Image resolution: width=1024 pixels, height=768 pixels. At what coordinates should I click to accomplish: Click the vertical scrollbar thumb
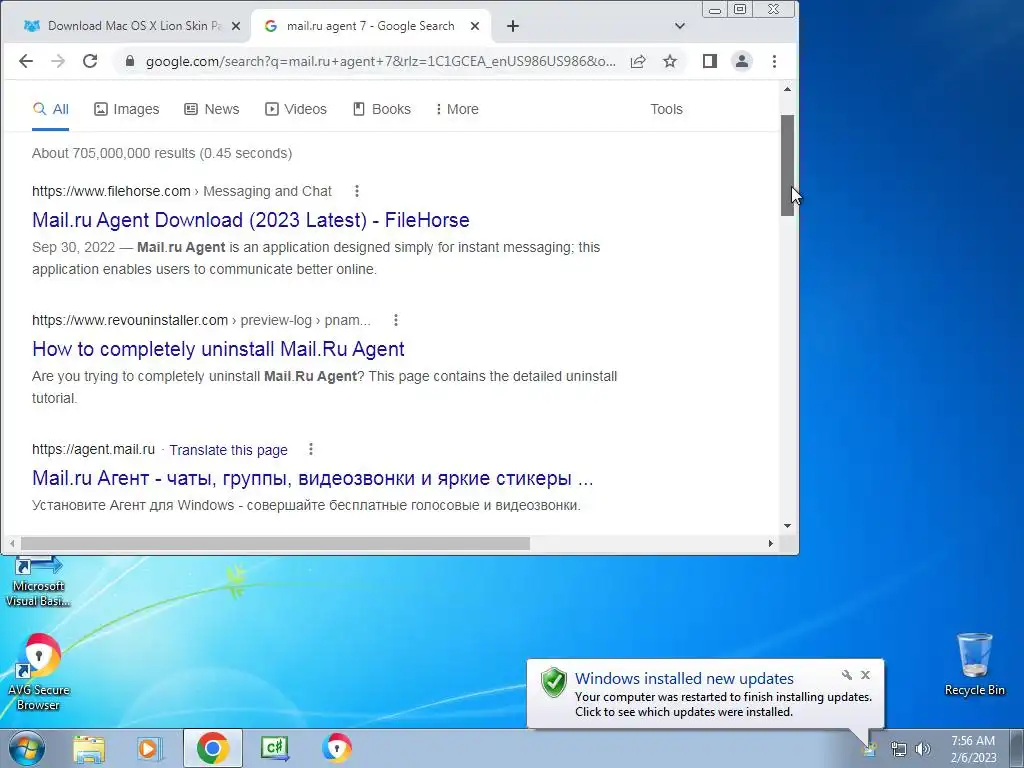[x=788, y=165]
